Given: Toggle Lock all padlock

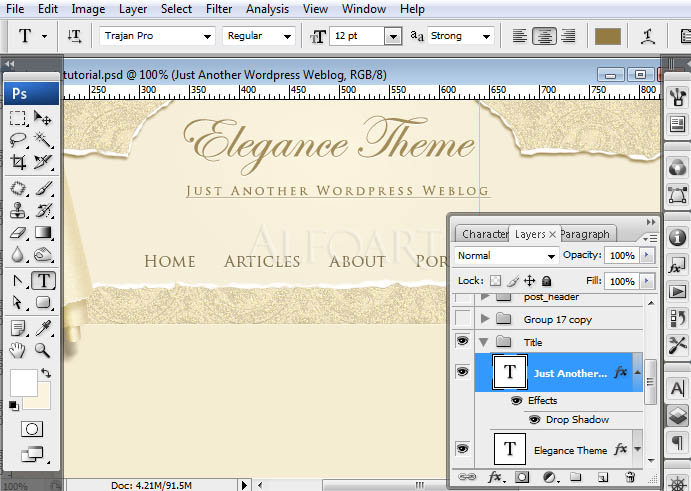Looking at the screenshot, I should (546, 281).
